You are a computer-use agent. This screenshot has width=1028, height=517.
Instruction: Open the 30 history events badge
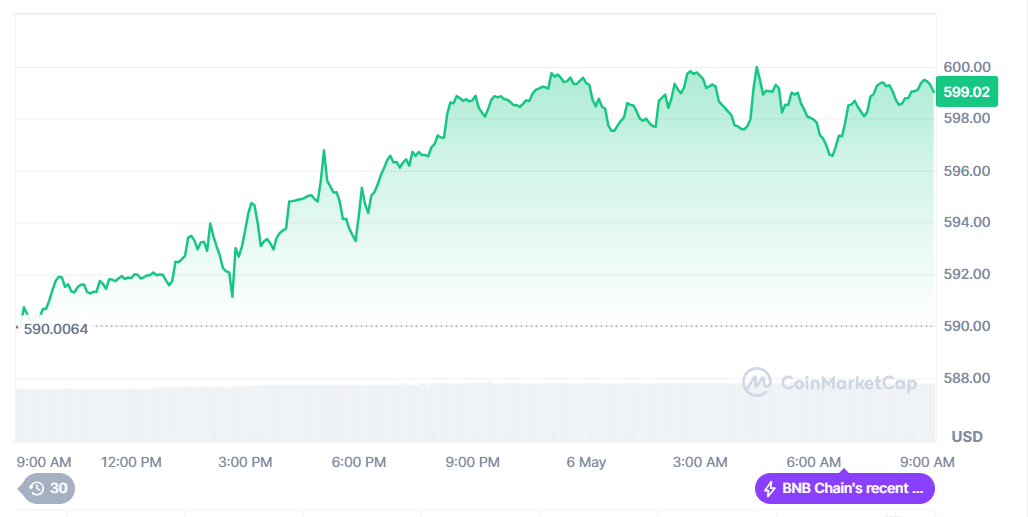pyautogui.click(x=47, y=488)
